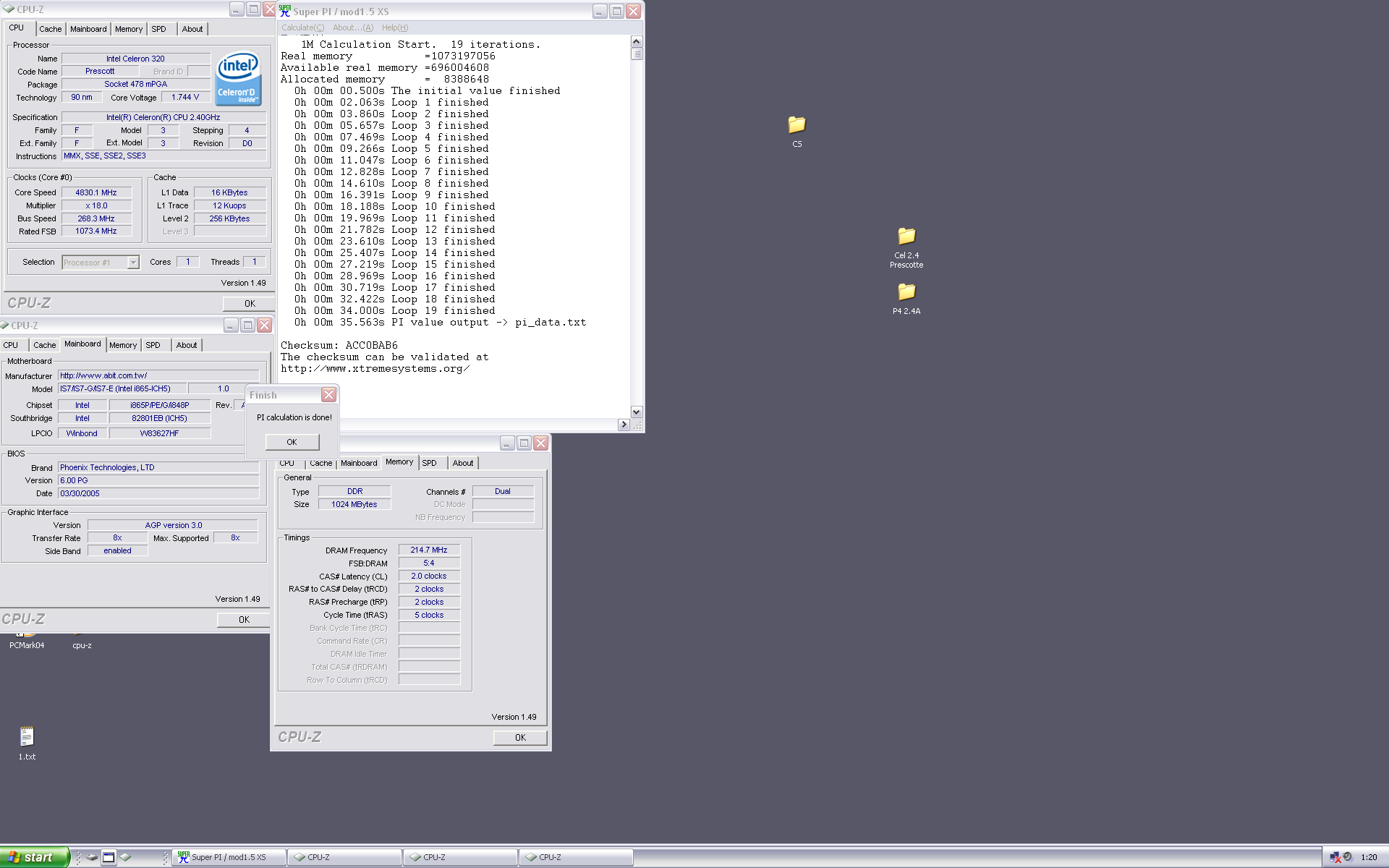
Task: Launch CPU-Z from quick launch
Action: tap(126, 857)
